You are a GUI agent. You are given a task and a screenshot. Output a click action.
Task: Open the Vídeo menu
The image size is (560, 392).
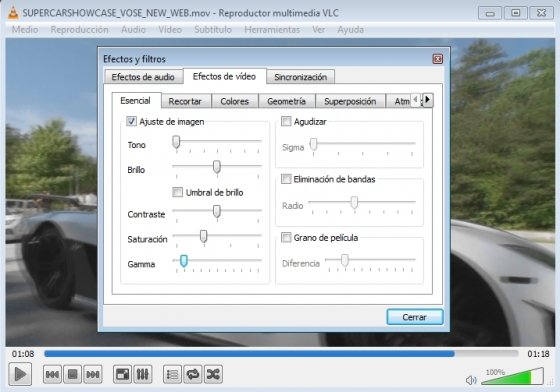point(170,30)
